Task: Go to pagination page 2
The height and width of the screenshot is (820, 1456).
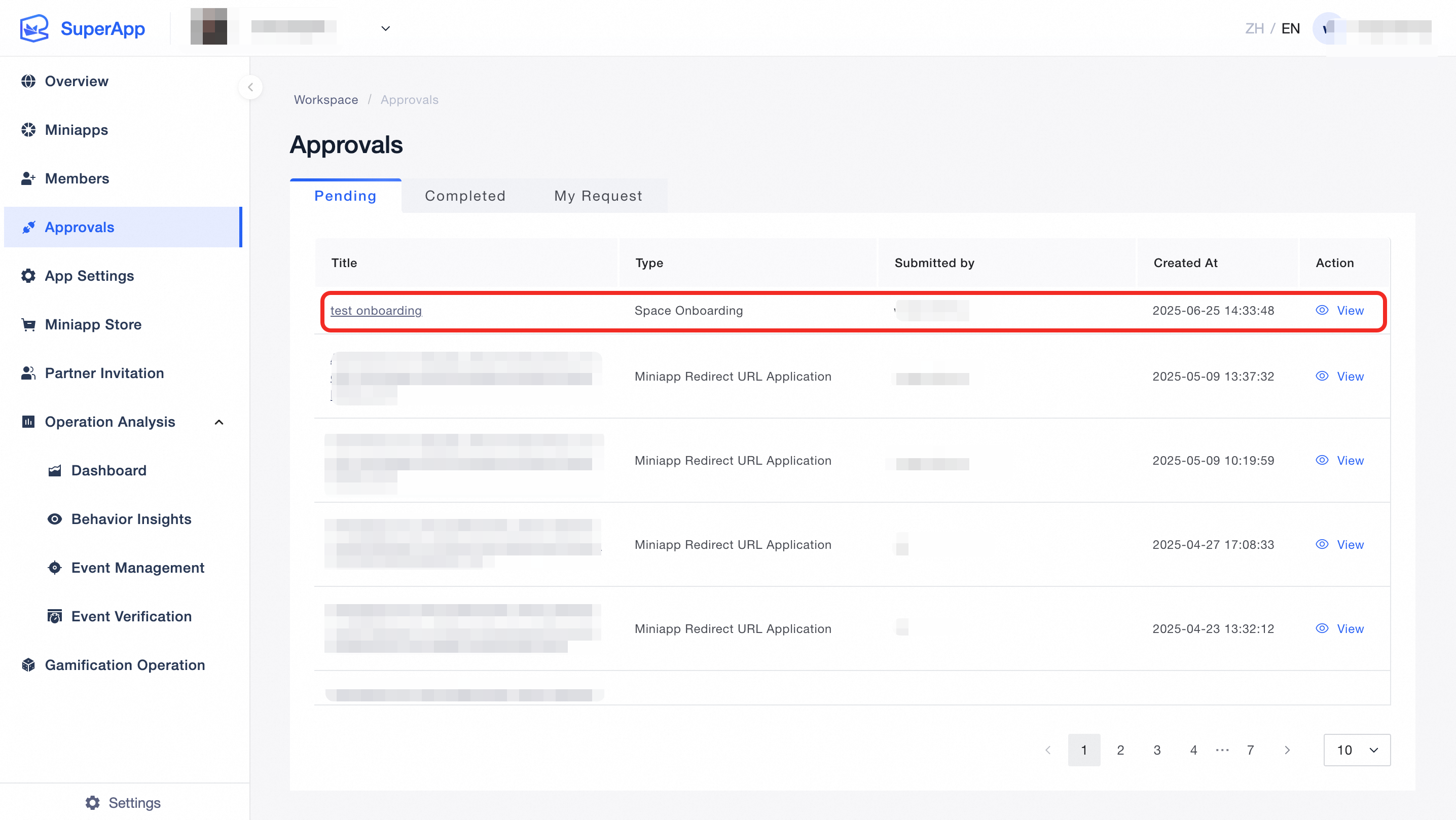Action: point(1120,750)
